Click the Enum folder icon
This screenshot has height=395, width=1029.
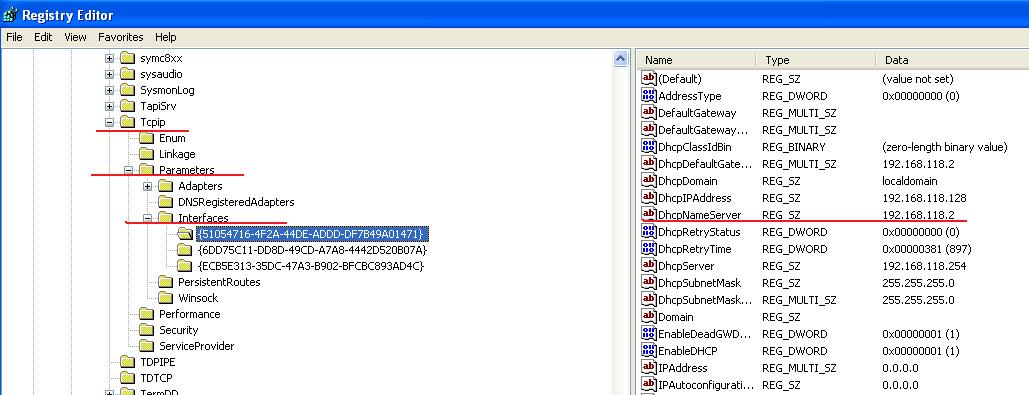pyautogui.click(x=147, y=138)
